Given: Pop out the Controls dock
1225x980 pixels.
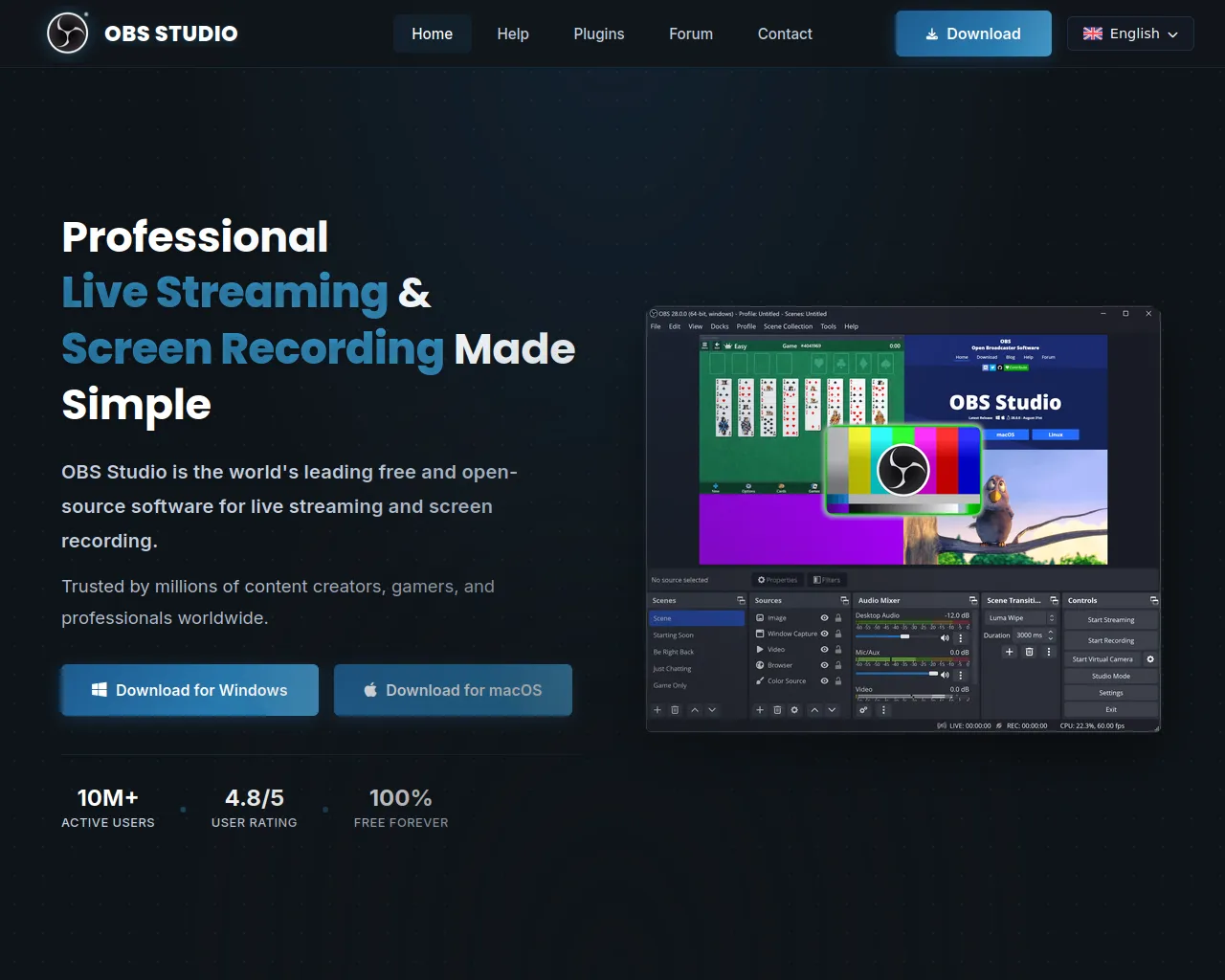Looking at the screenshot, I should pos(1154,600).
